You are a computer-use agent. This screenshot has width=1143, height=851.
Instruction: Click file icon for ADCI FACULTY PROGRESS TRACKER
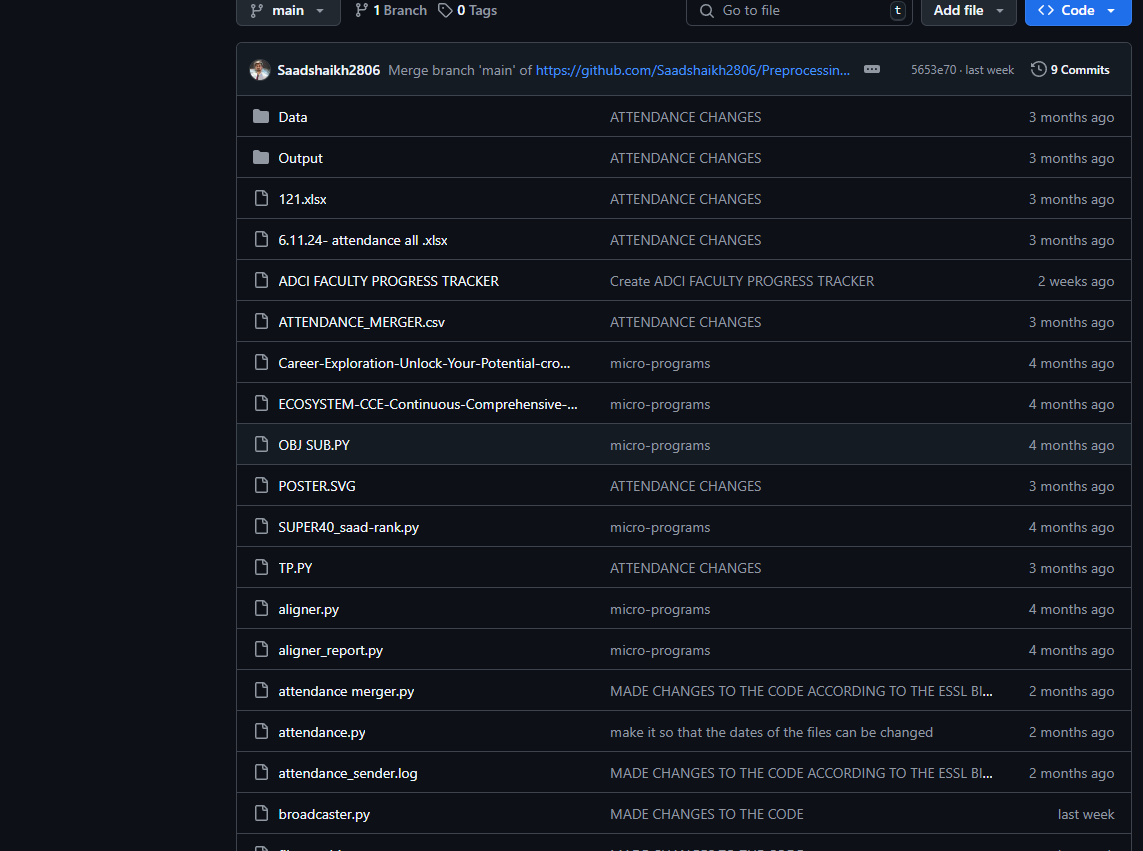pyautogui.click(x=261, y=280)
